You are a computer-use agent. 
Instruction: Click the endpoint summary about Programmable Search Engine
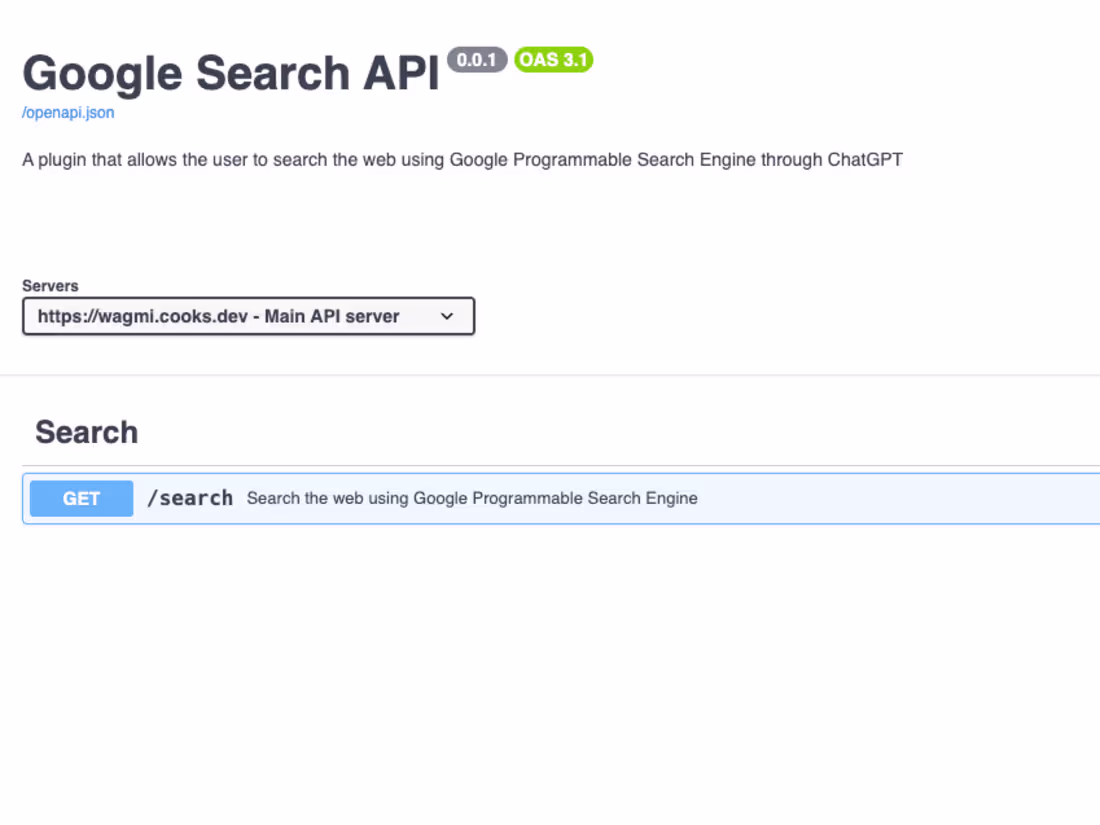(471, 498)
